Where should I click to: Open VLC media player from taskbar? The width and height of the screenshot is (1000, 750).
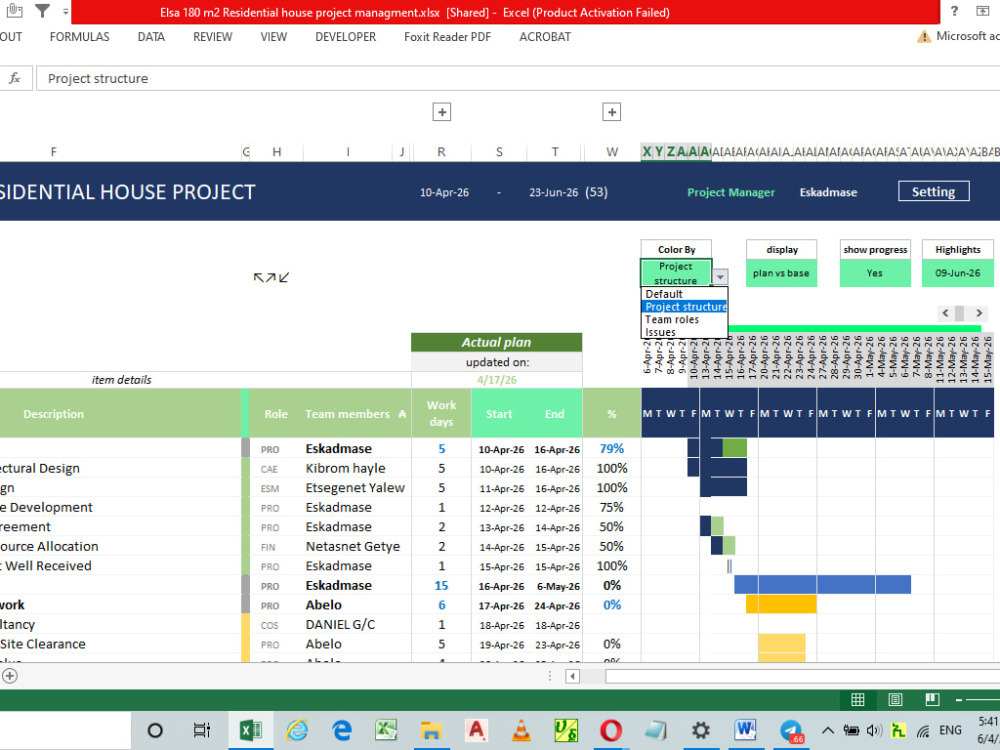521,730
